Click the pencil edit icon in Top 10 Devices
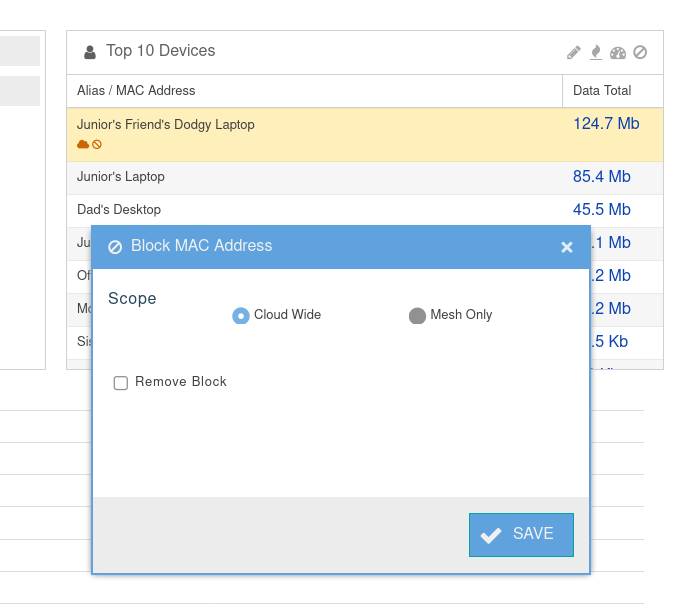678x605 pixels. coord(573,52)
